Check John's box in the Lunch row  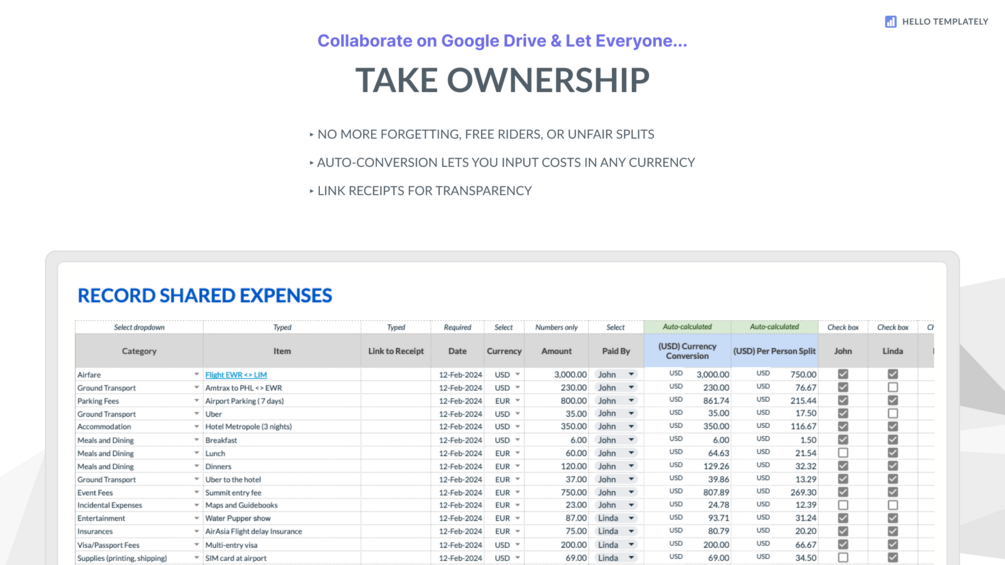(x=843, y=453)
